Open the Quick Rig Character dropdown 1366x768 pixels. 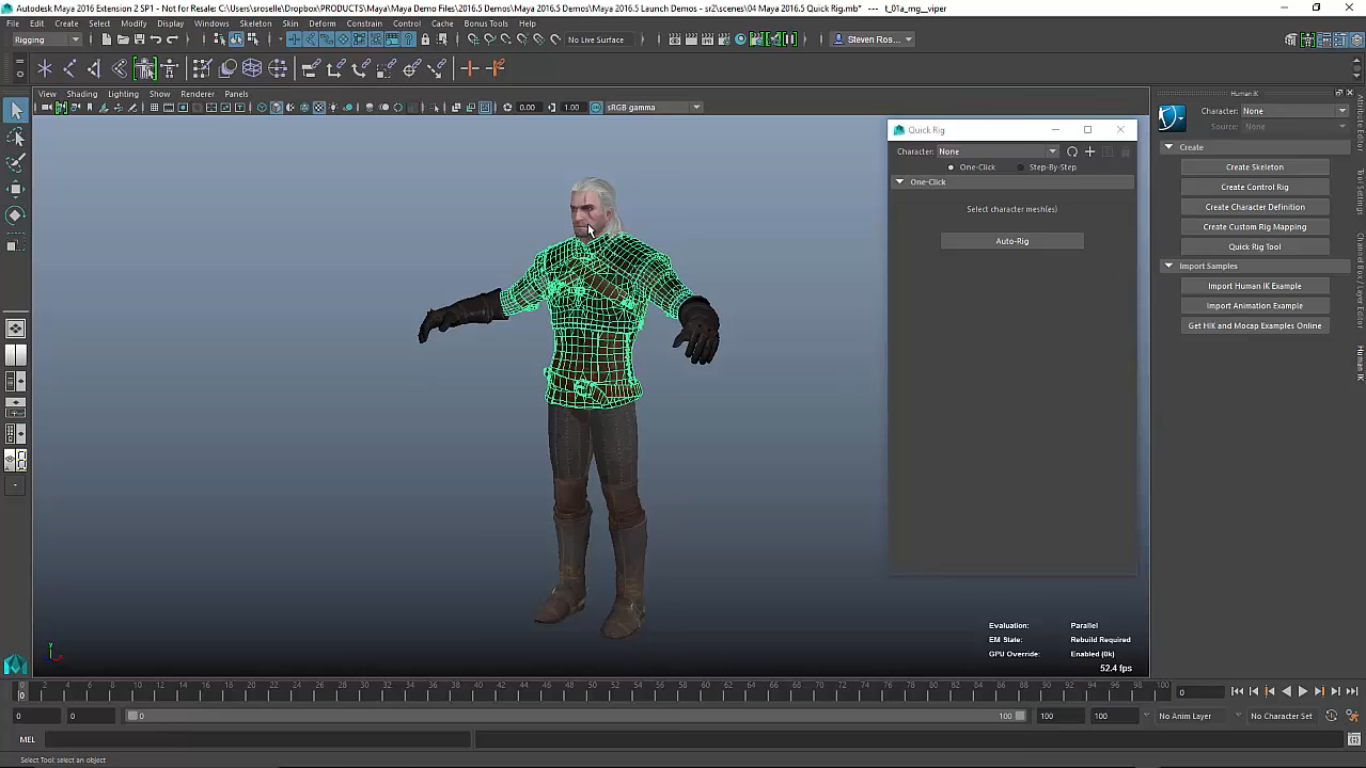[996, 152]
